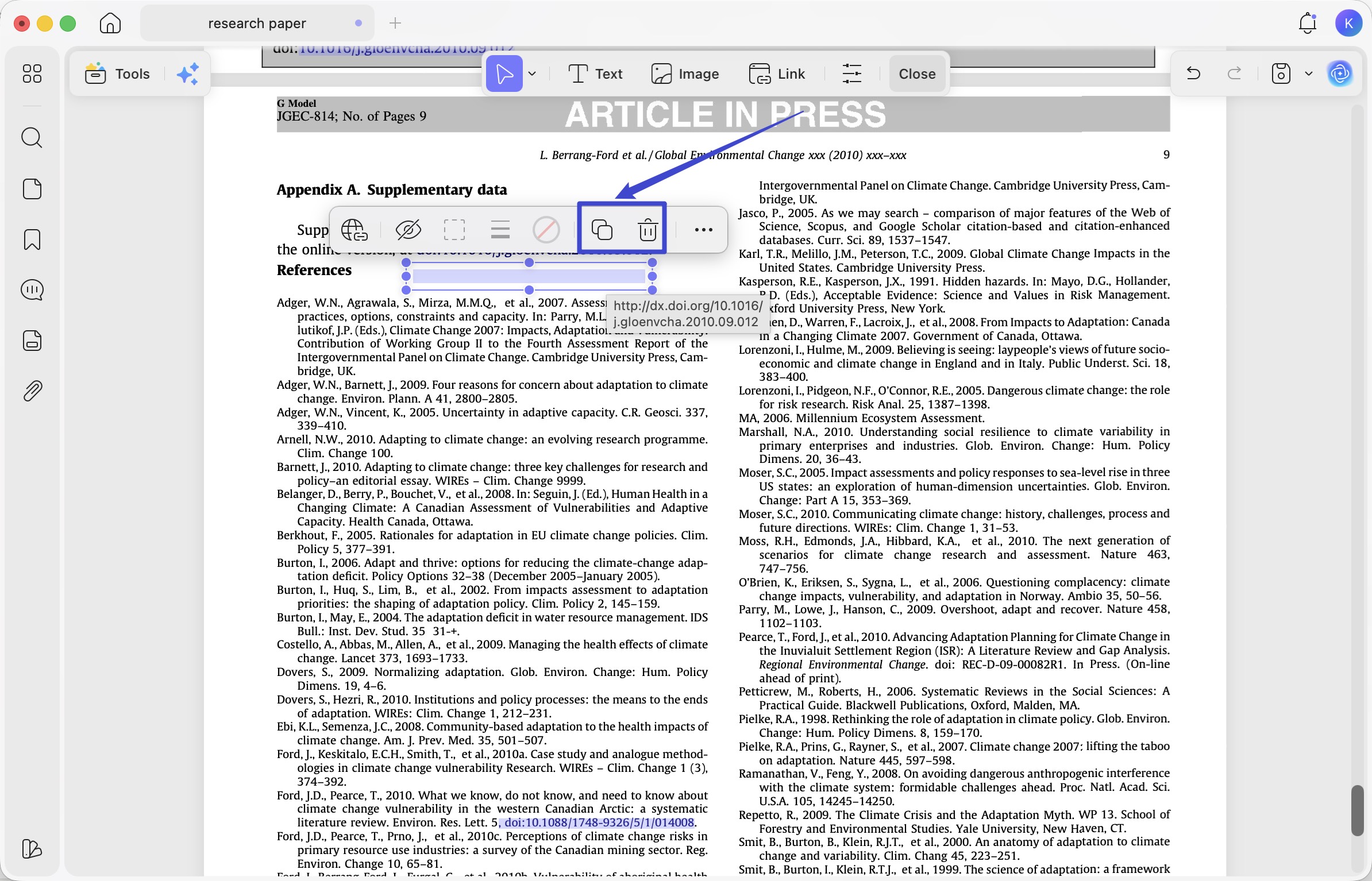1372x881 pixels.
Task: Click the Arnell, N.W., 2010 reference
Action: coord(492,446)
